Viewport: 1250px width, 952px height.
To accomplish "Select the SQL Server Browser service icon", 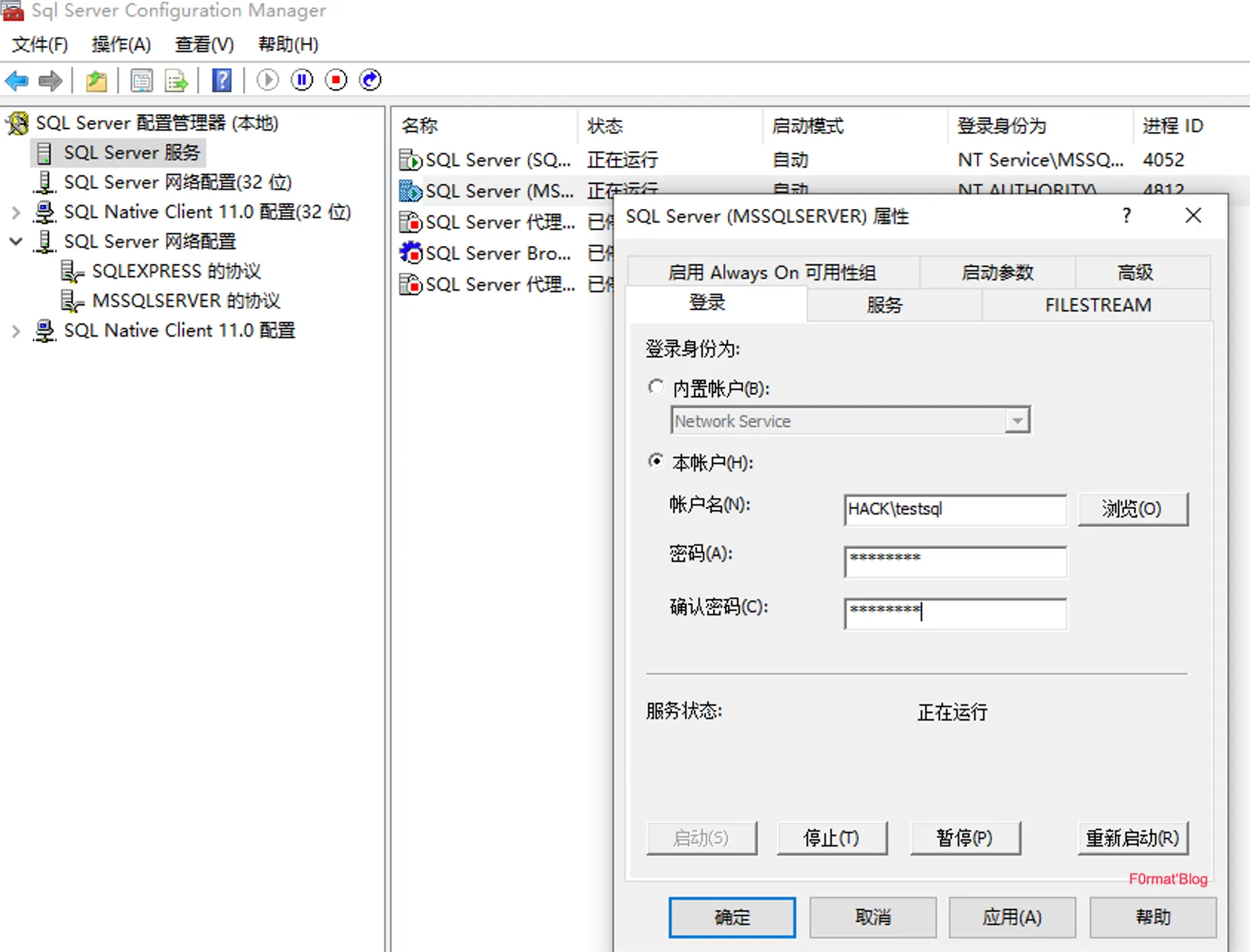I will pyautogui.click(x=410, y=254).
